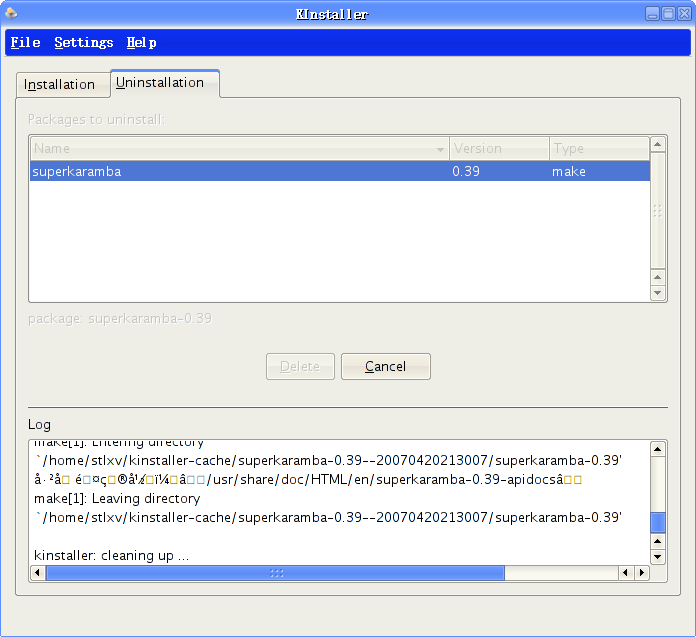This screenshot has height=637, width=696.
Task: Click log scrollbar bottom down arrow
Action: [x=657, y=557]
